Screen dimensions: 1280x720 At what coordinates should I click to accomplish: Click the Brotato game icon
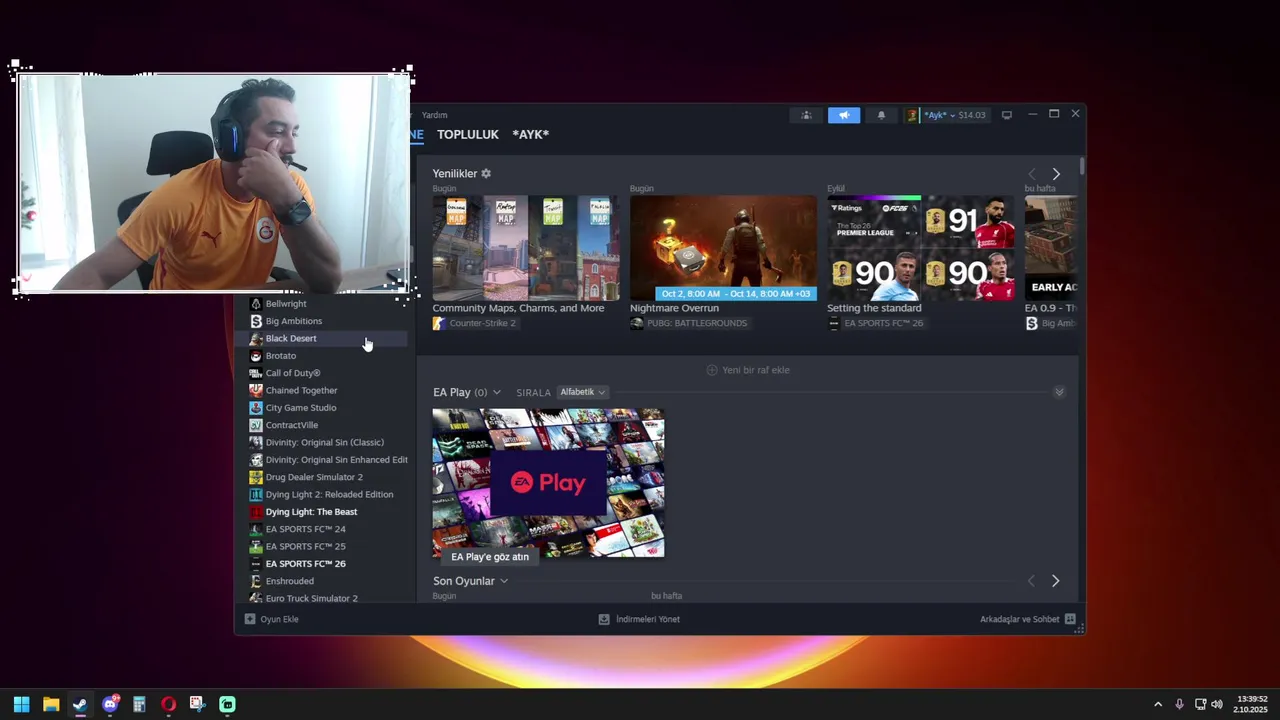click(256, 356)
